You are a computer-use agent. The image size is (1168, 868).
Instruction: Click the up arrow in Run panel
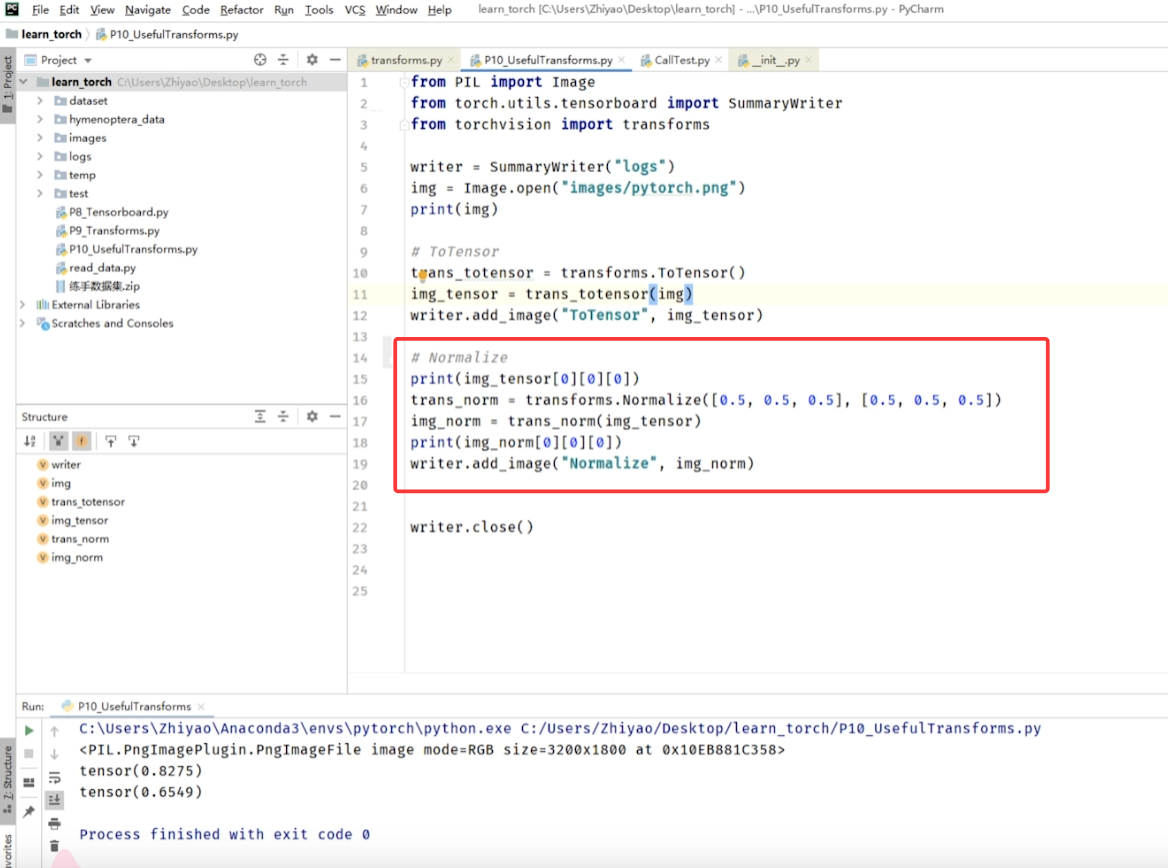tap(54, 731)
